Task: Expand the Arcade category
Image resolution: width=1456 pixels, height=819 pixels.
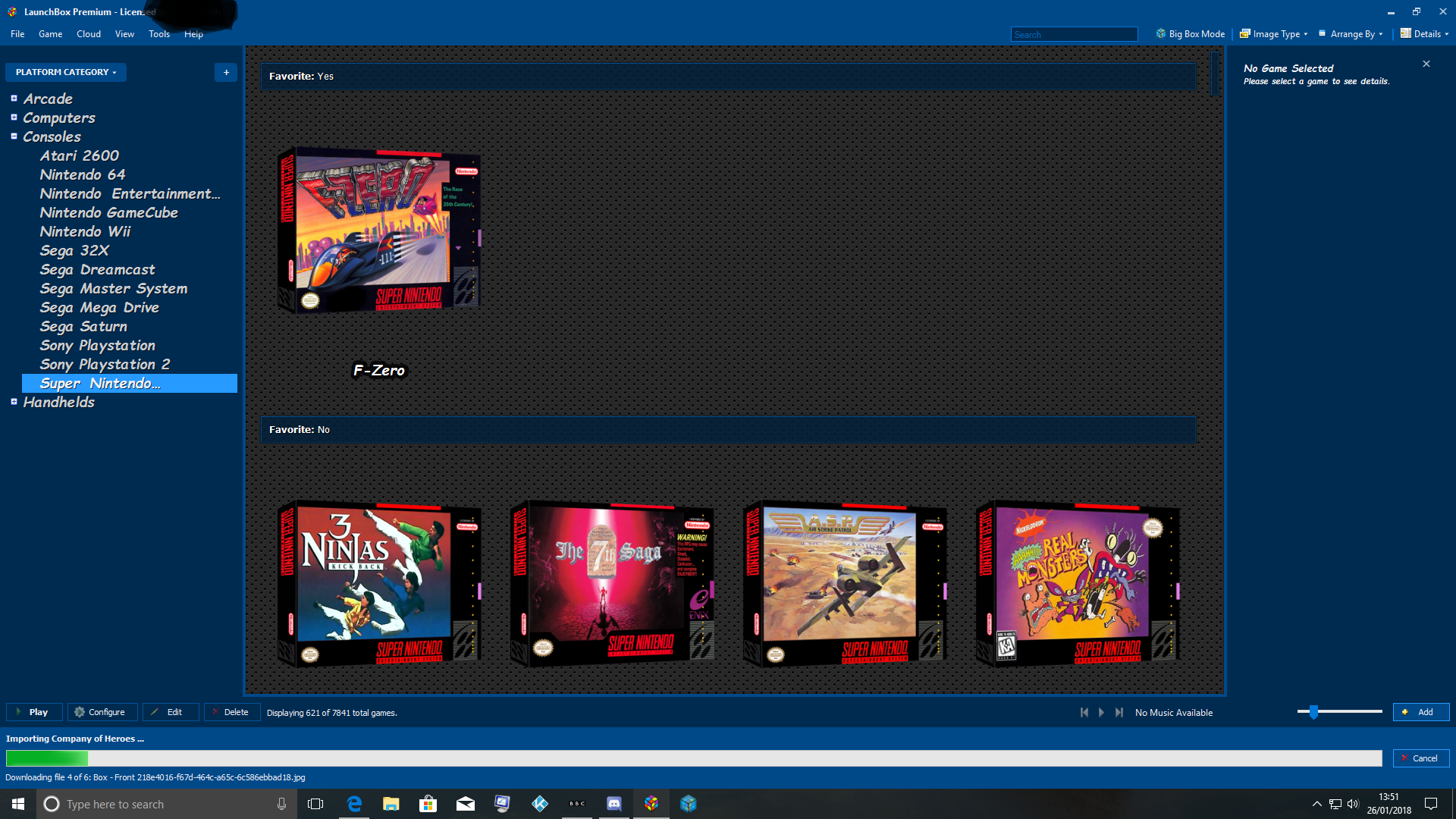Action: click(14, 99)
